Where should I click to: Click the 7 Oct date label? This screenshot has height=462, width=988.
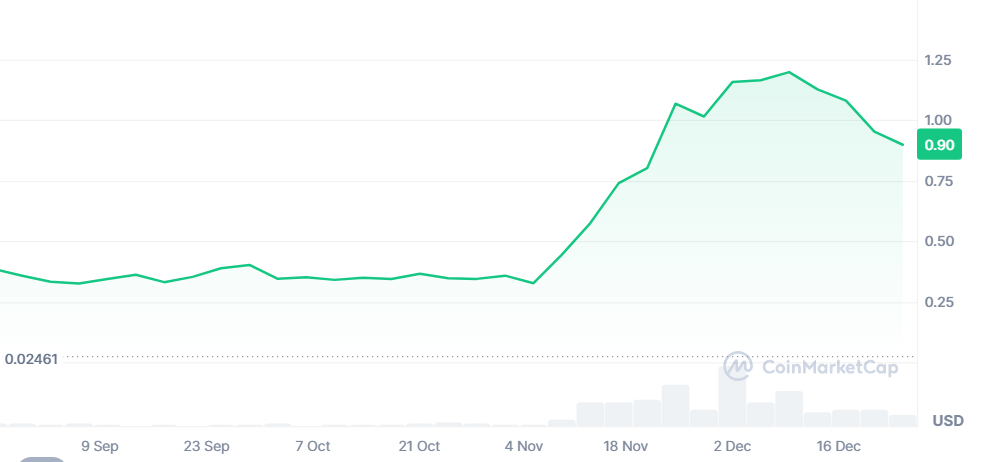[x=313, y=446]
